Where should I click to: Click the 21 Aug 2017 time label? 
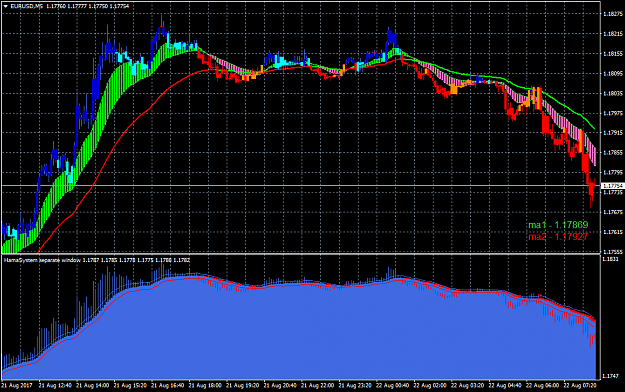(17, 386)
